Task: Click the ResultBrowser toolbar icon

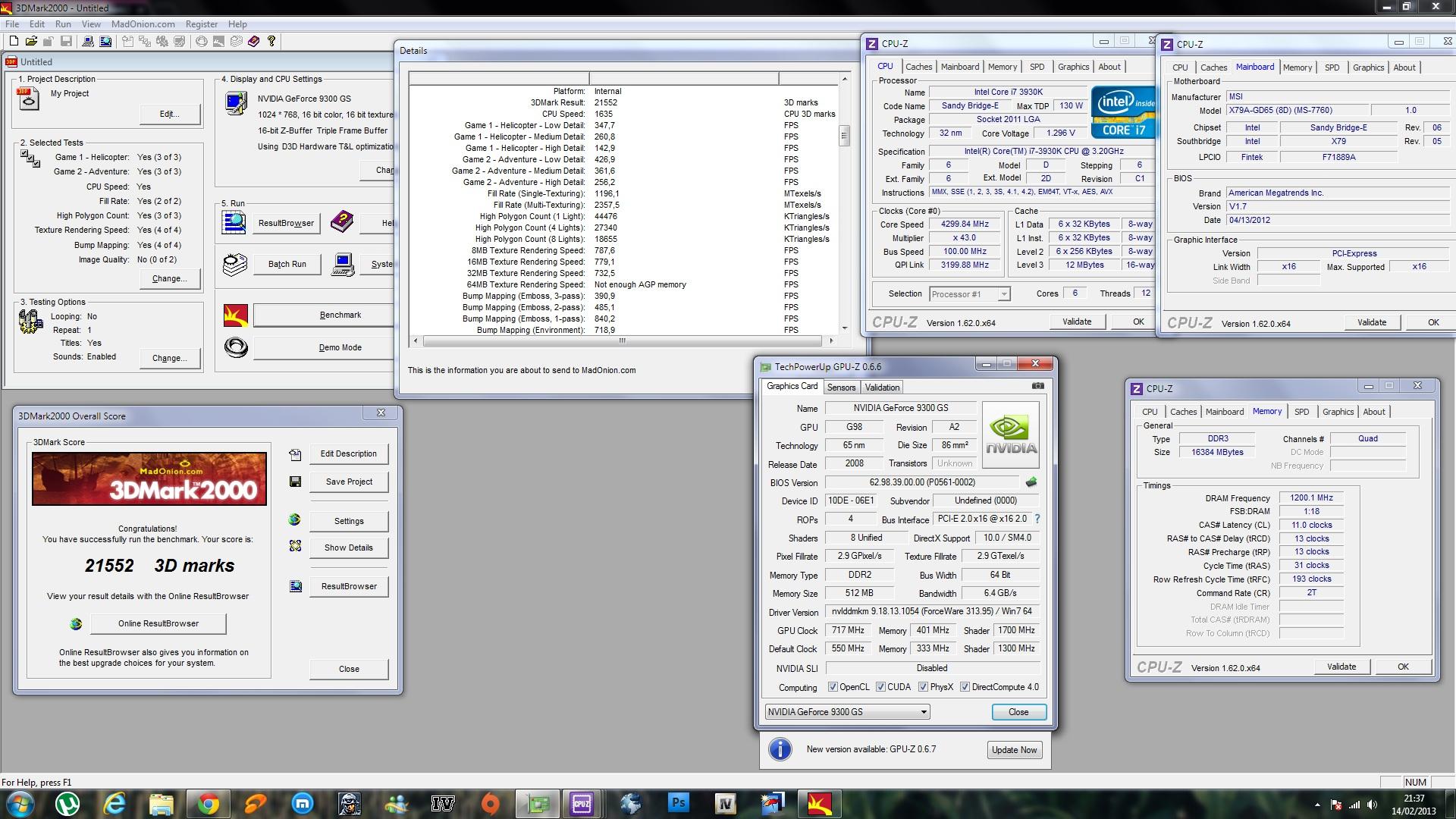Action: pos(105,41)
